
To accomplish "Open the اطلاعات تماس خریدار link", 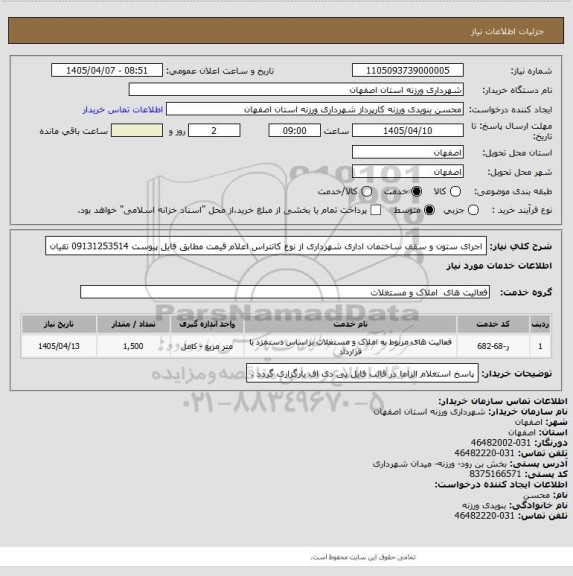I will click(x=123, y=109).
